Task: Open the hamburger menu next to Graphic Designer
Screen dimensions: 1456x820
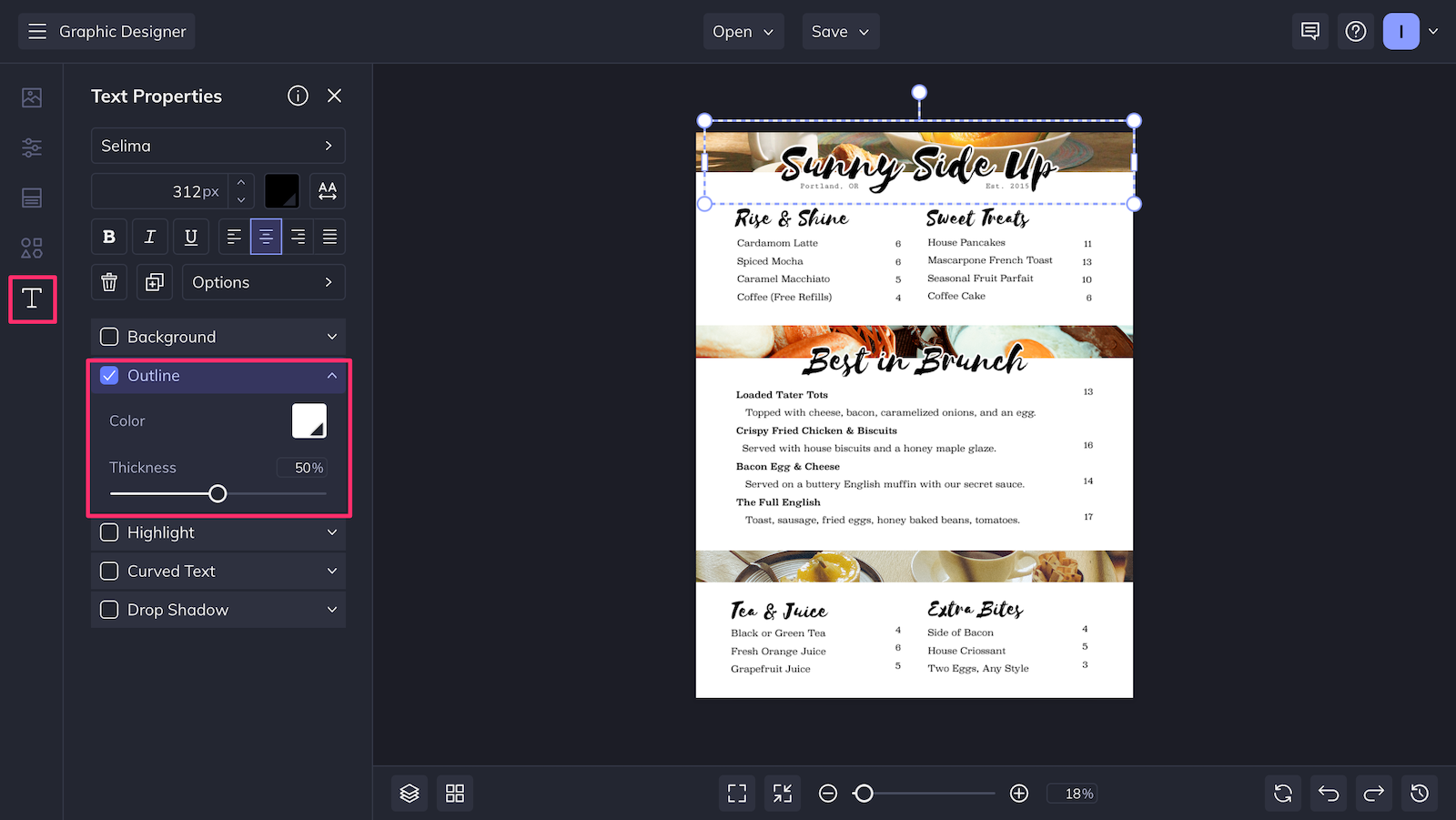Action: [x=37, y=31]
